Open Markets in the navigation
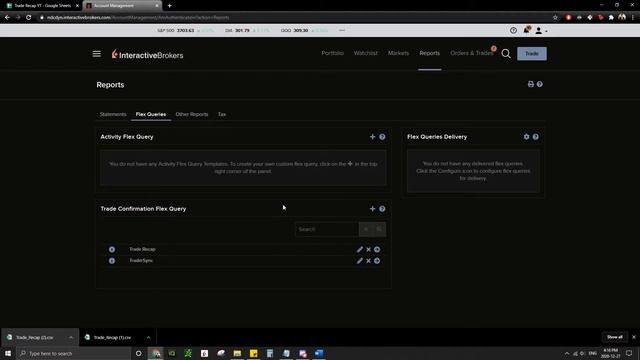 tap(398, 53)
